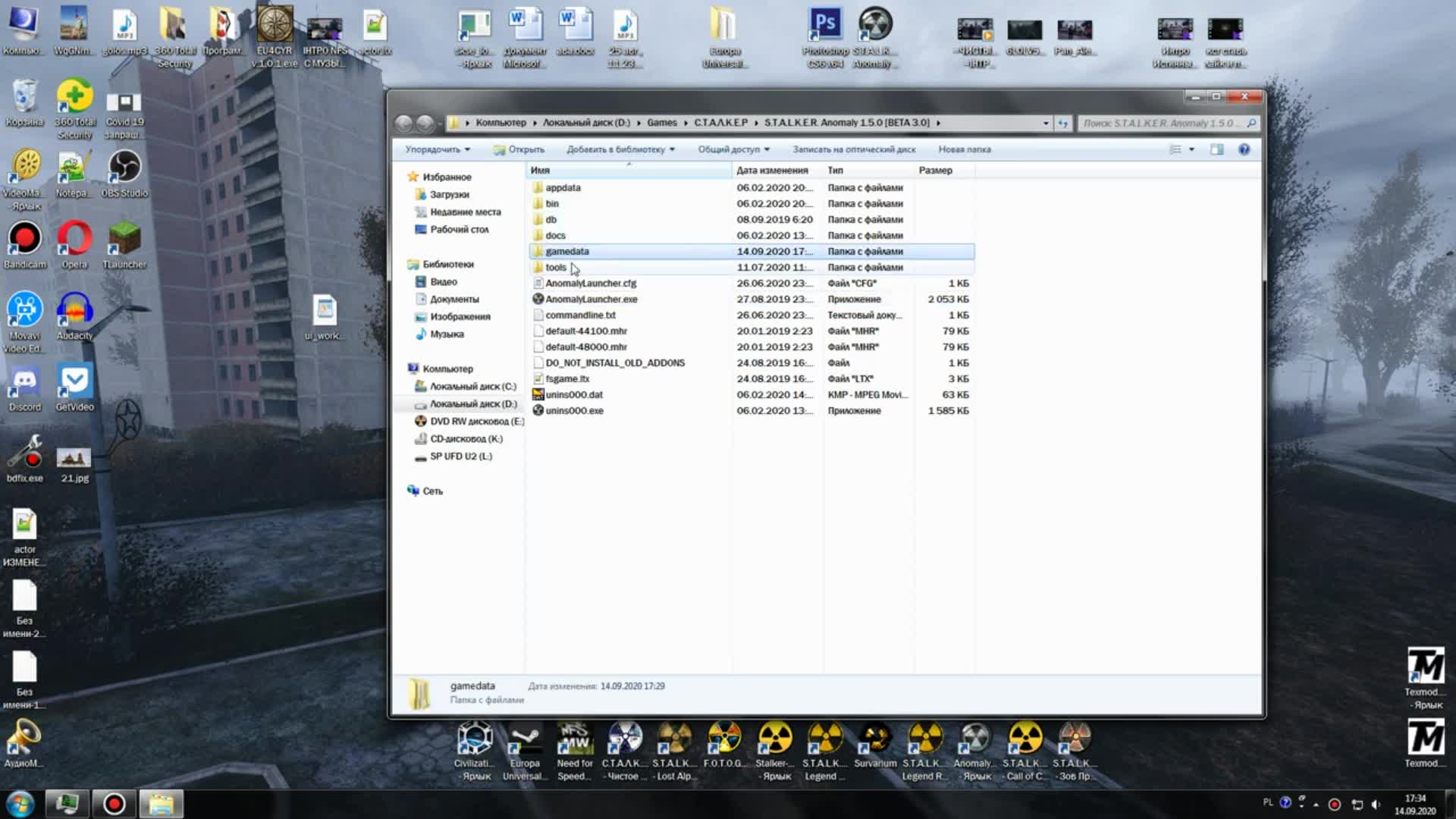Click the Games breadcrumb in address bar
The width and height of the screenshot is (1456, 819).
click(x=661, y=123)
